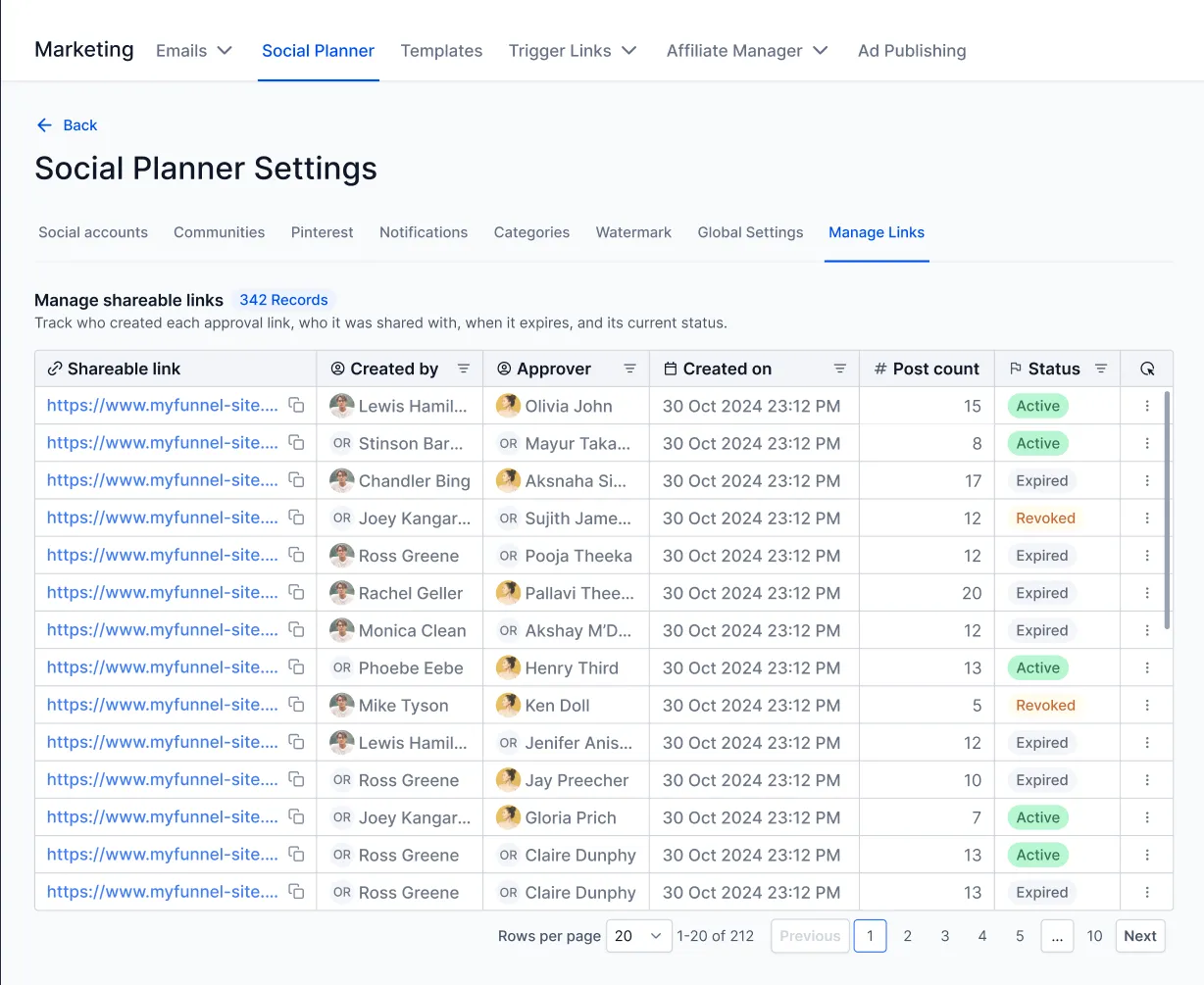
Task: Filter the table by Status column icon
Action: click(x=1101, y=369)
